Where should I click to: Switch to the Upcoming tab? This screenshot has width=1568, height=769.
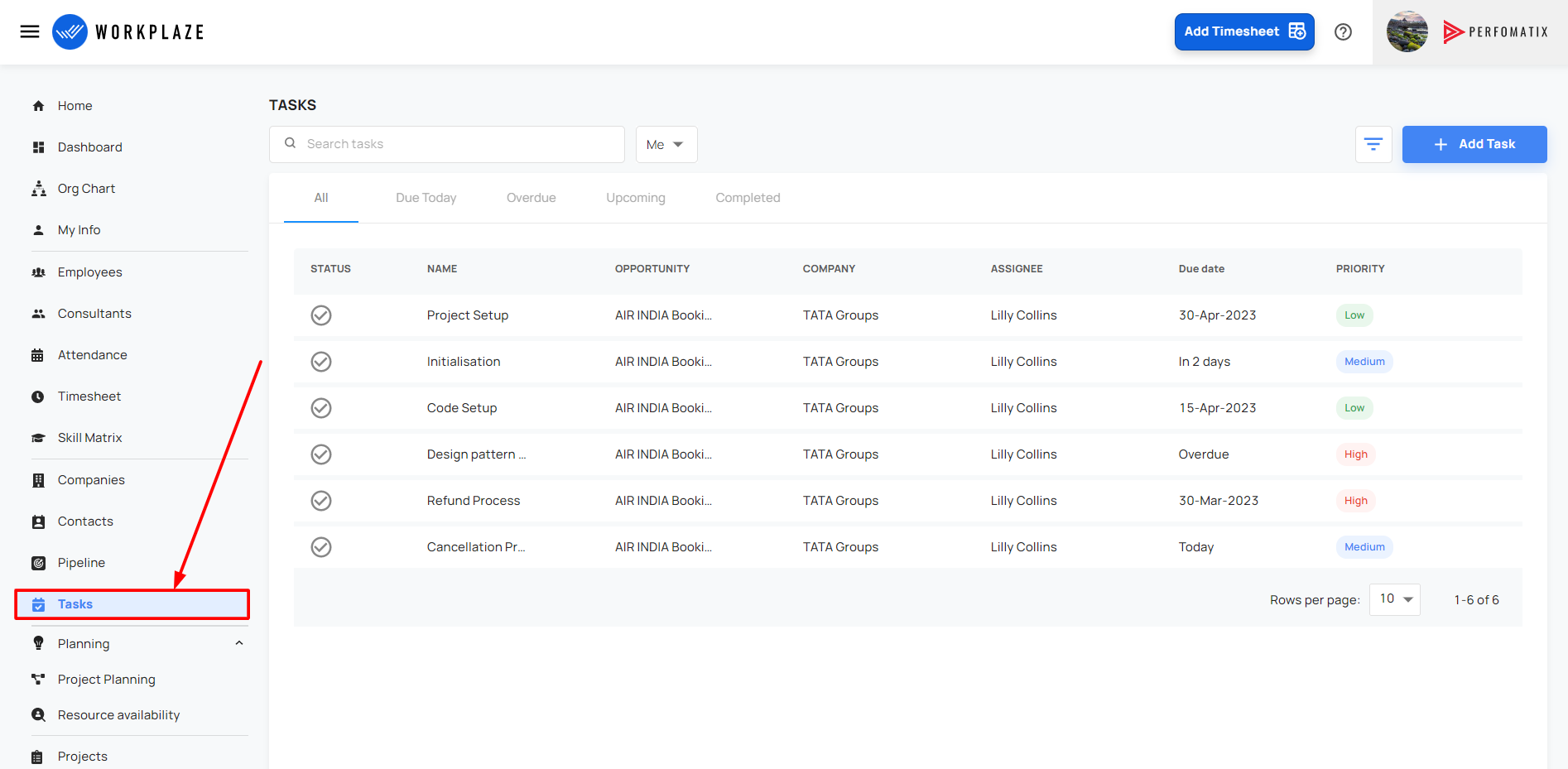[635, 198]
